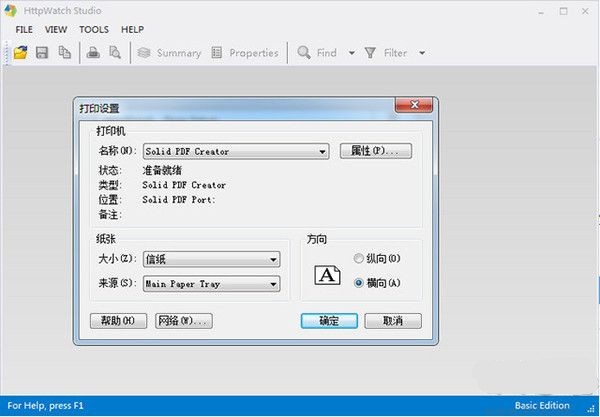Minimize the HttpWatch Studio window
The image size is (600, 417).
coord(541,11)
